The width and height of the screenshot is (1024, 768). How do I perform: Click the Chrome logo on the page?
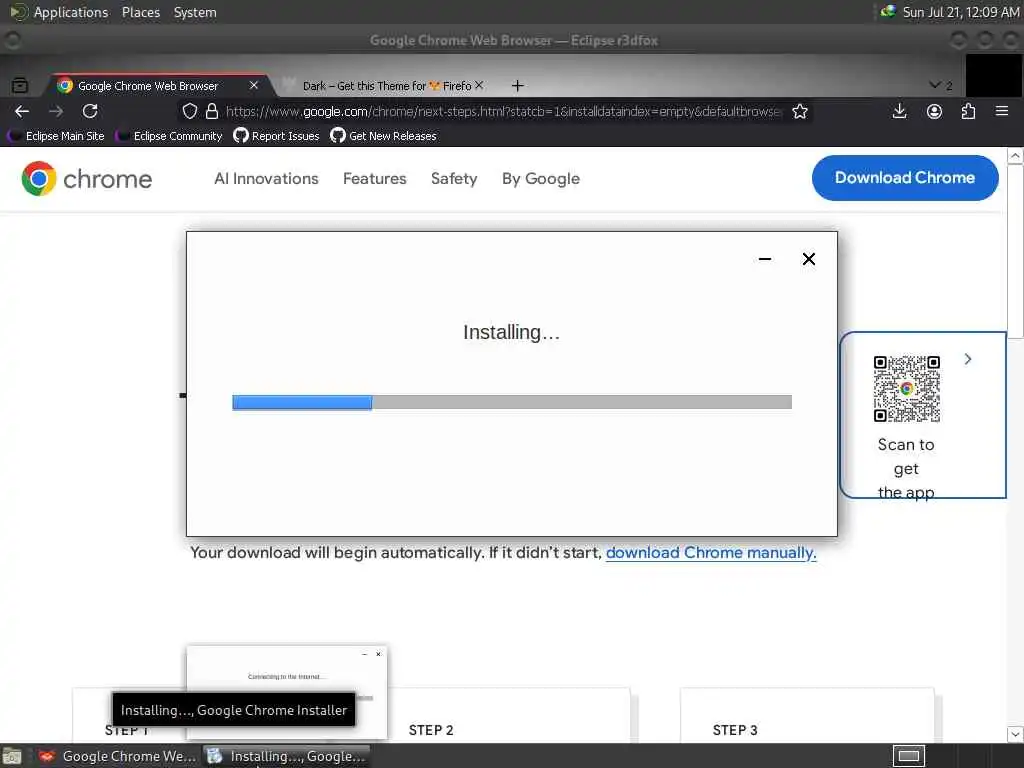pos(87,179)
